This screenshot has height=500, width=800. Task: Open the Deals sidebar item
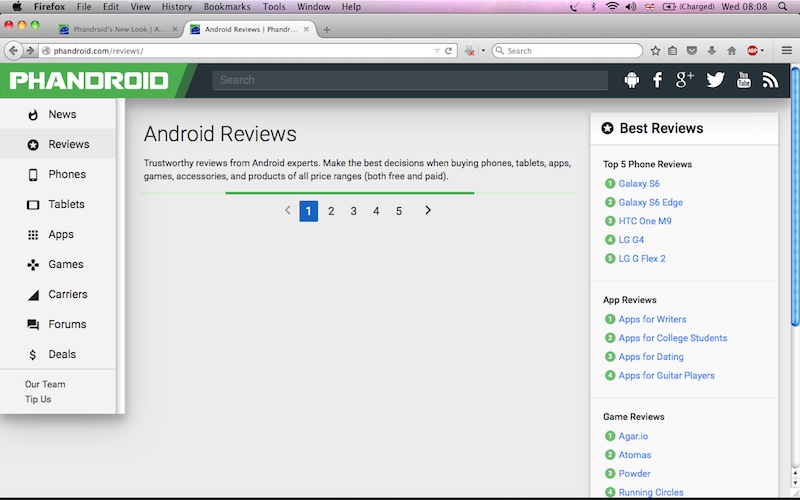62,354
